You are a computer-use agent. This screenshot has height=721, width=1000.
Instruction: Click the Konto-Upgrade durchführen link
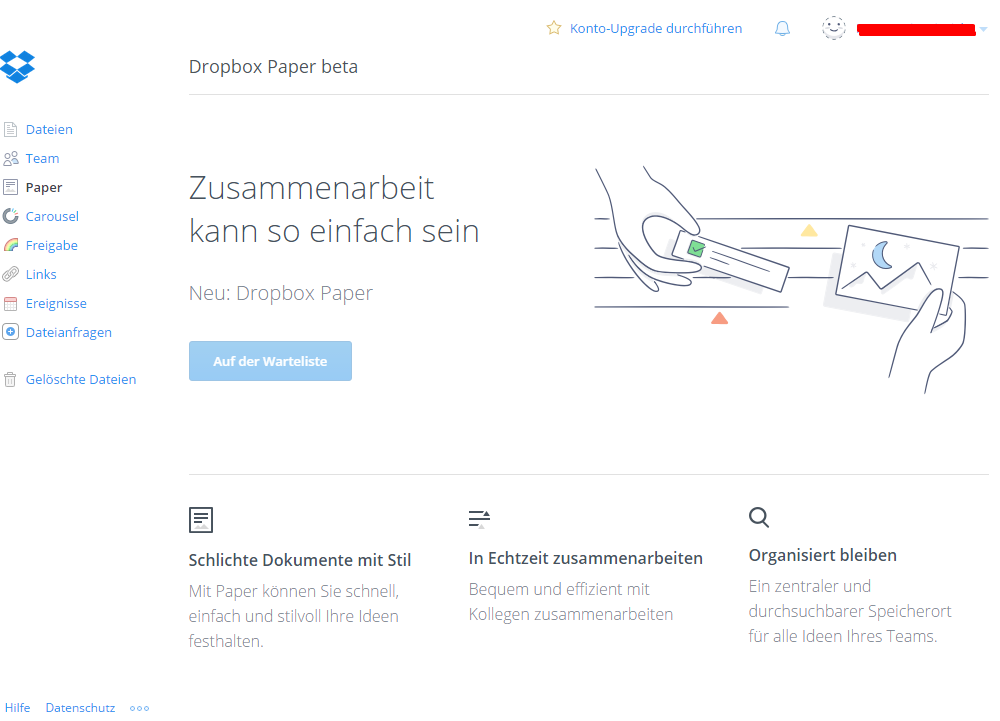coord(656,29)
